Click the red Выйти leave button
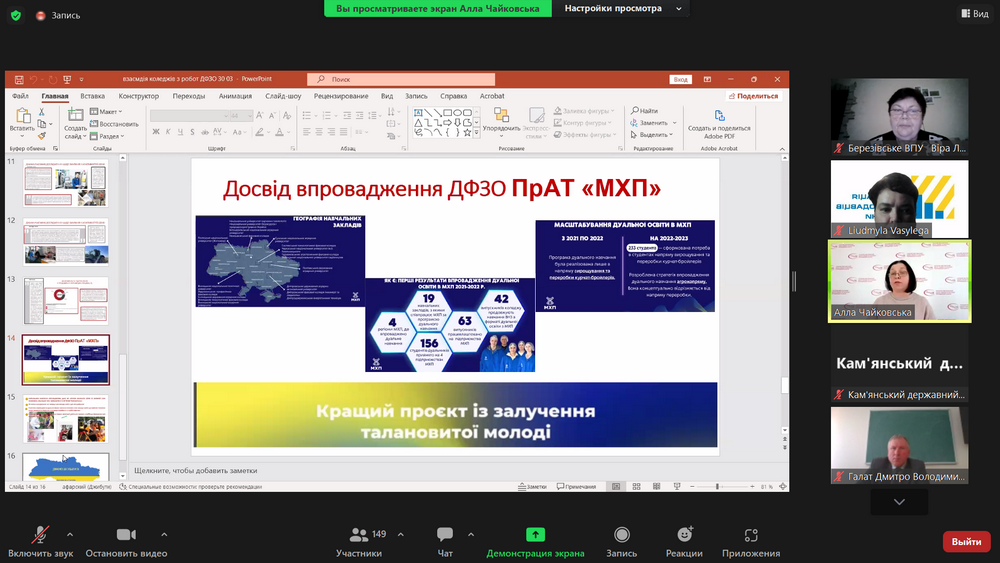The width and height of the screenshot is (1000, 563). 966,541
